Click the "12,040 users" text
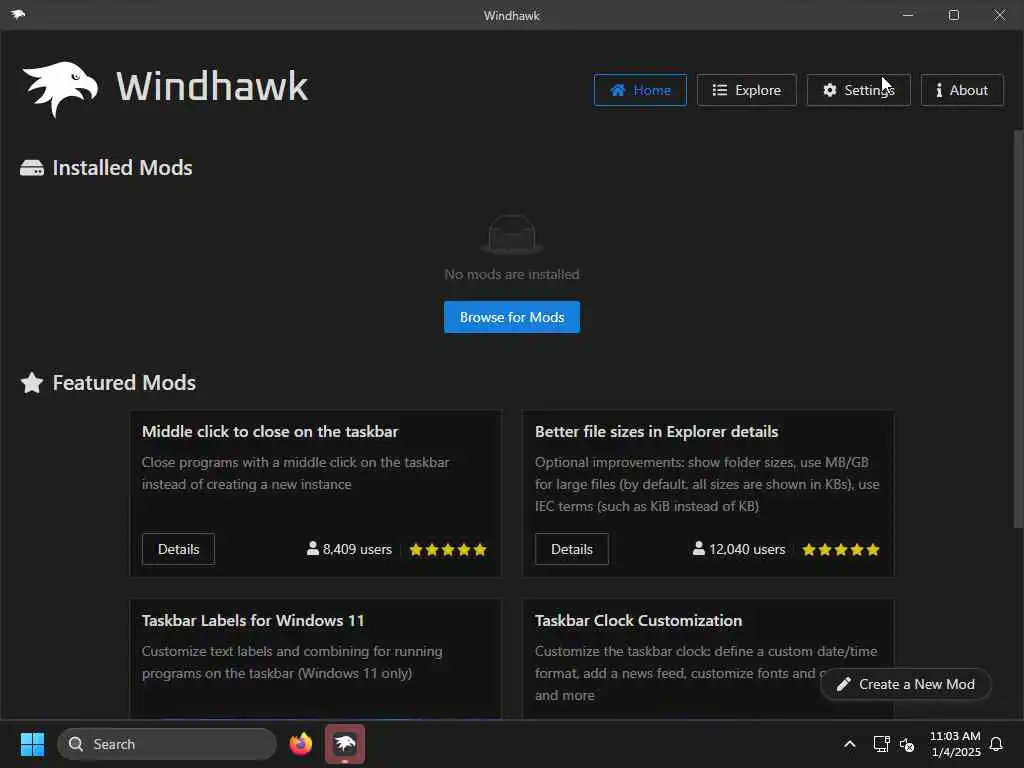Viewport: 1024px width, 768px height. coord(747,549)
